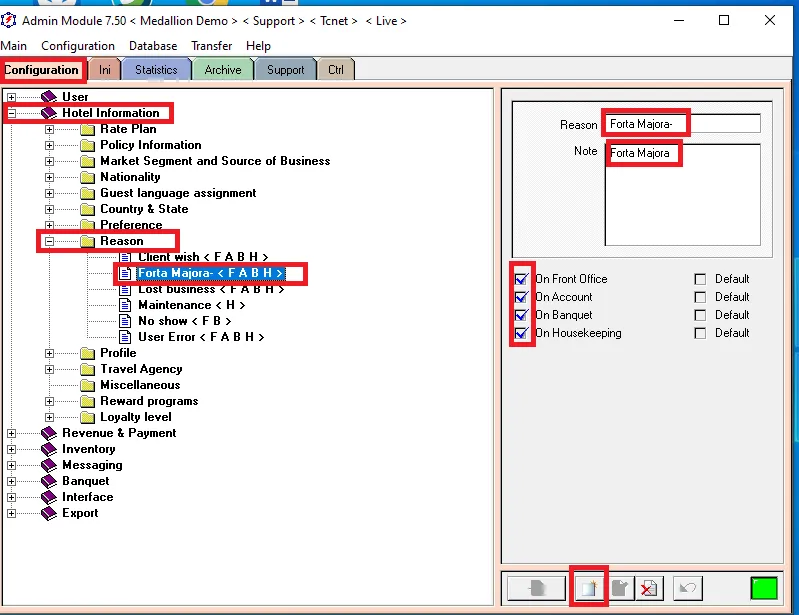Switch to the Ctrl tab

[336, 70]
